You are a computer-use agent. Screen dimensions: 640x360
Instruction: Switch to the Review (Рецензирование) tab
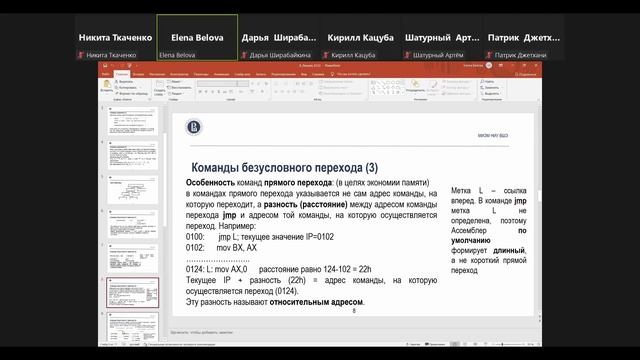[283, 74]
